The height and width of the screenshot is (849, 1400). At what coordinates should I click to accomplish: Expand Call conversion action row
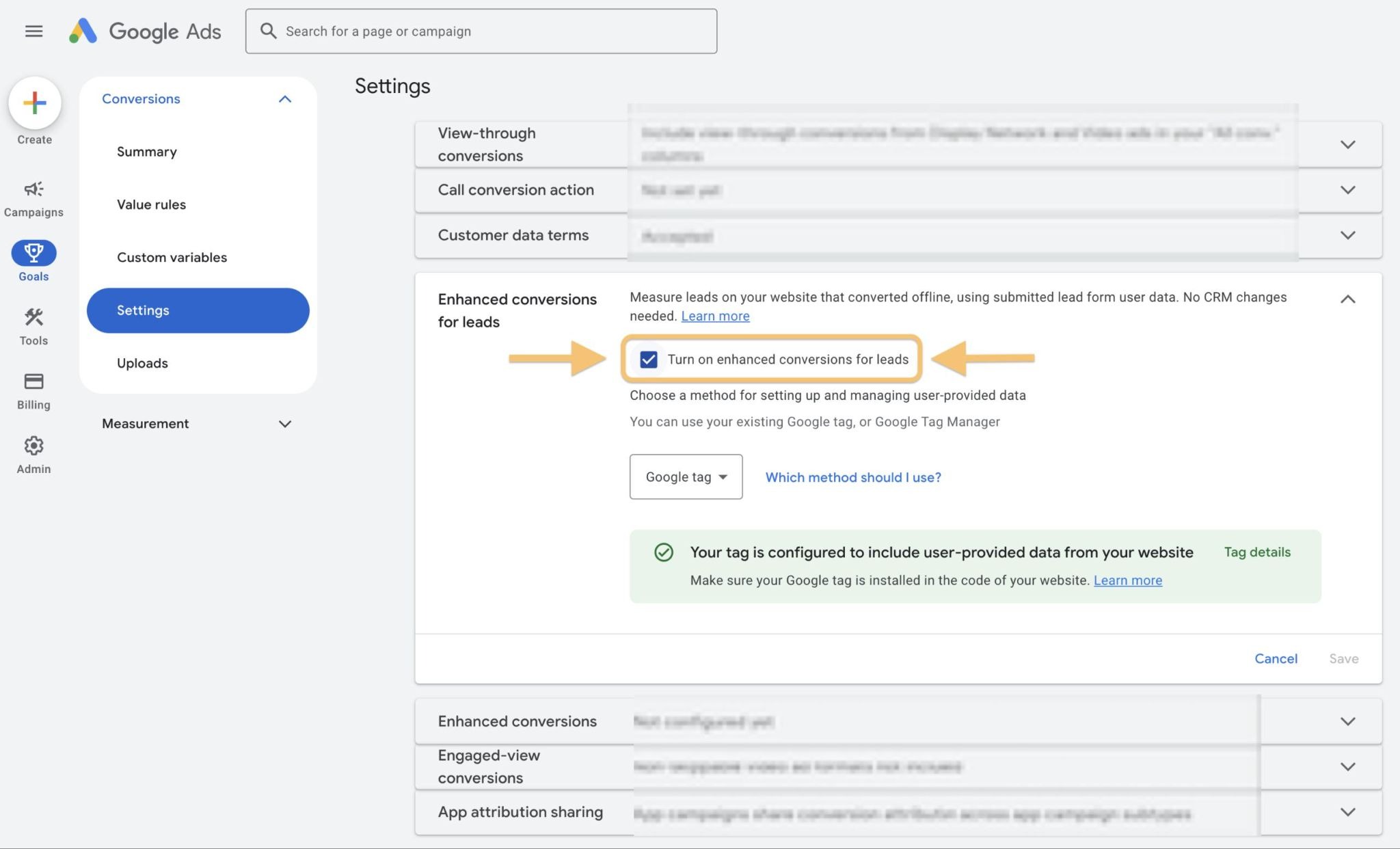(x=1347, y=190)
